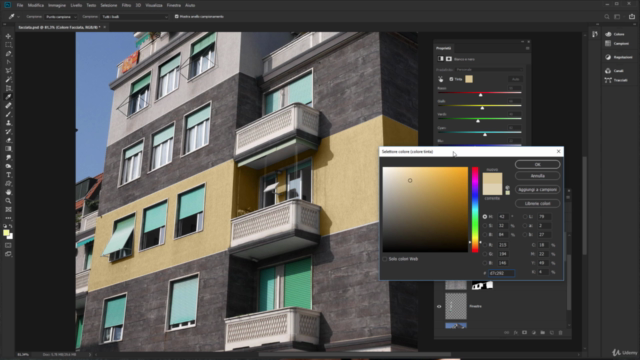Open the Finestra menu
640x360 pixels.
pyautogui.click(x=173, y=5)
